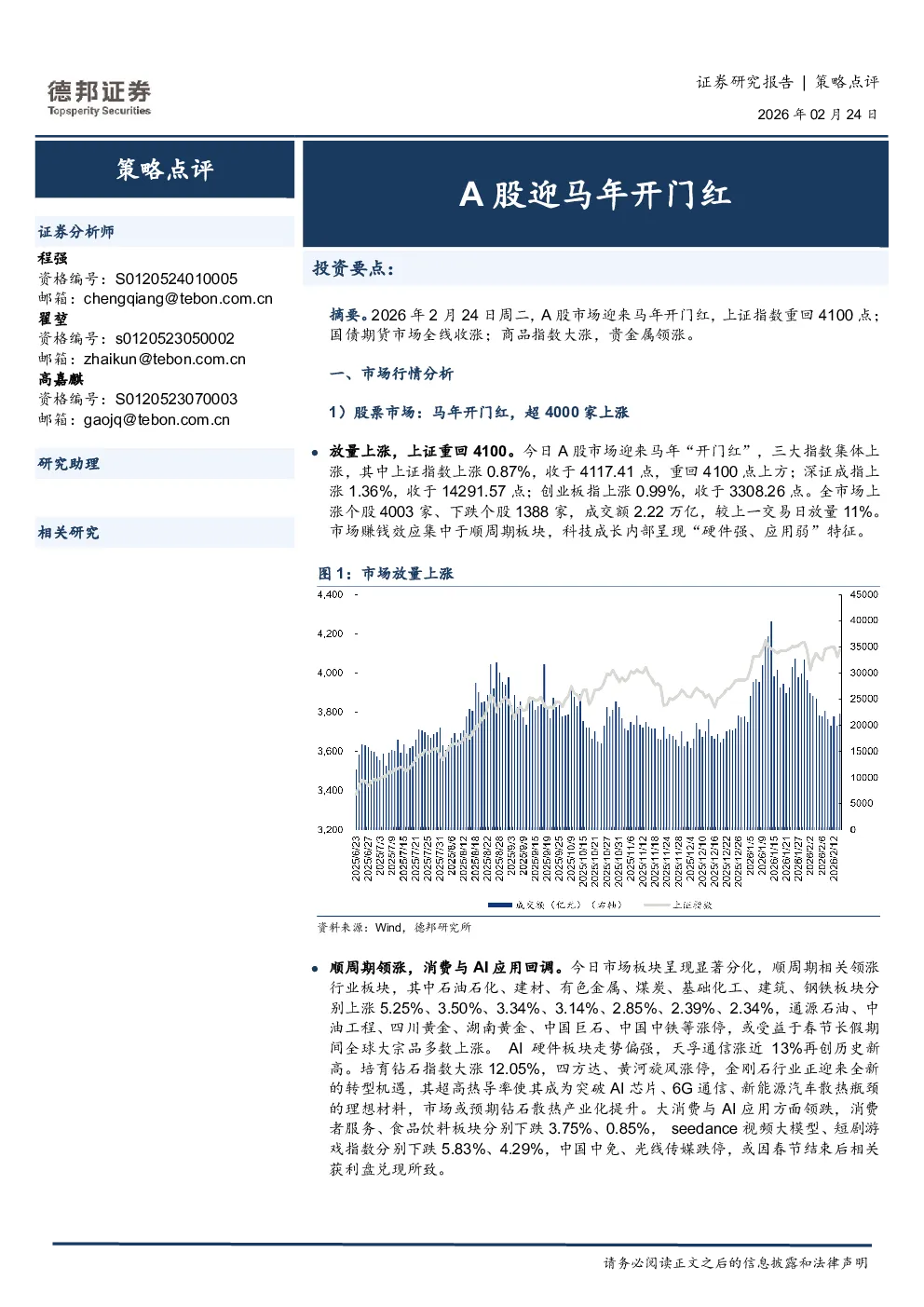This screenshot has height=1307, width=924.
Task: Click the tallest volume bar in the chart
Action: (771, 726)
